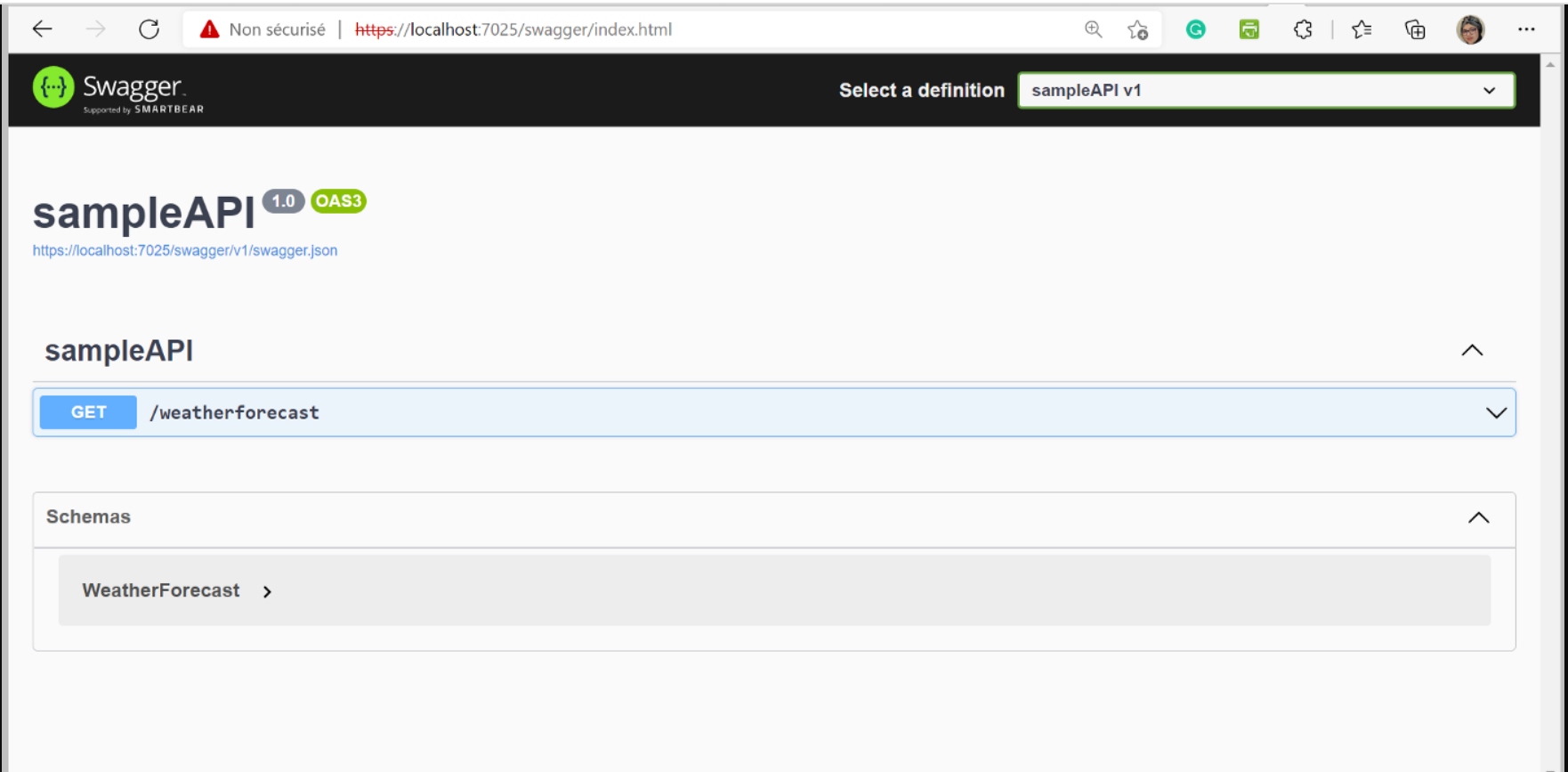Click the 'Non sécurisé' label
The image size is (1568, 772).
click(277, 29)
